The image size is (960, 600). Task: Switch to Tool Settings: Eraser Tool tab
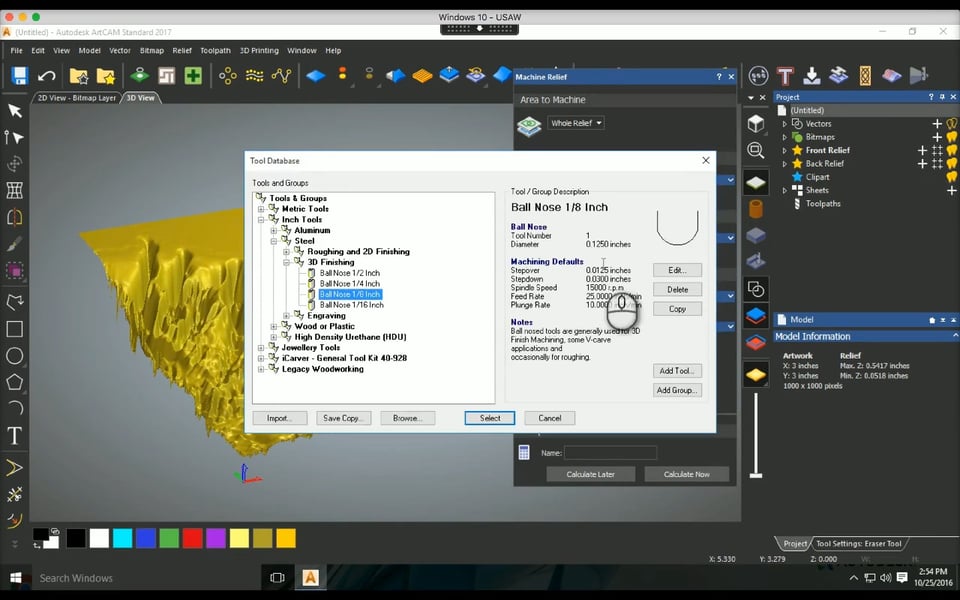(x=858, y=544)
